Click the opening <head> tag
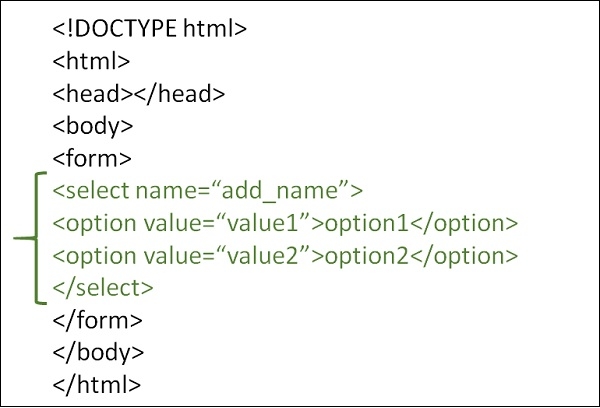This screenshot has height=408, width=600. point(88,93)
